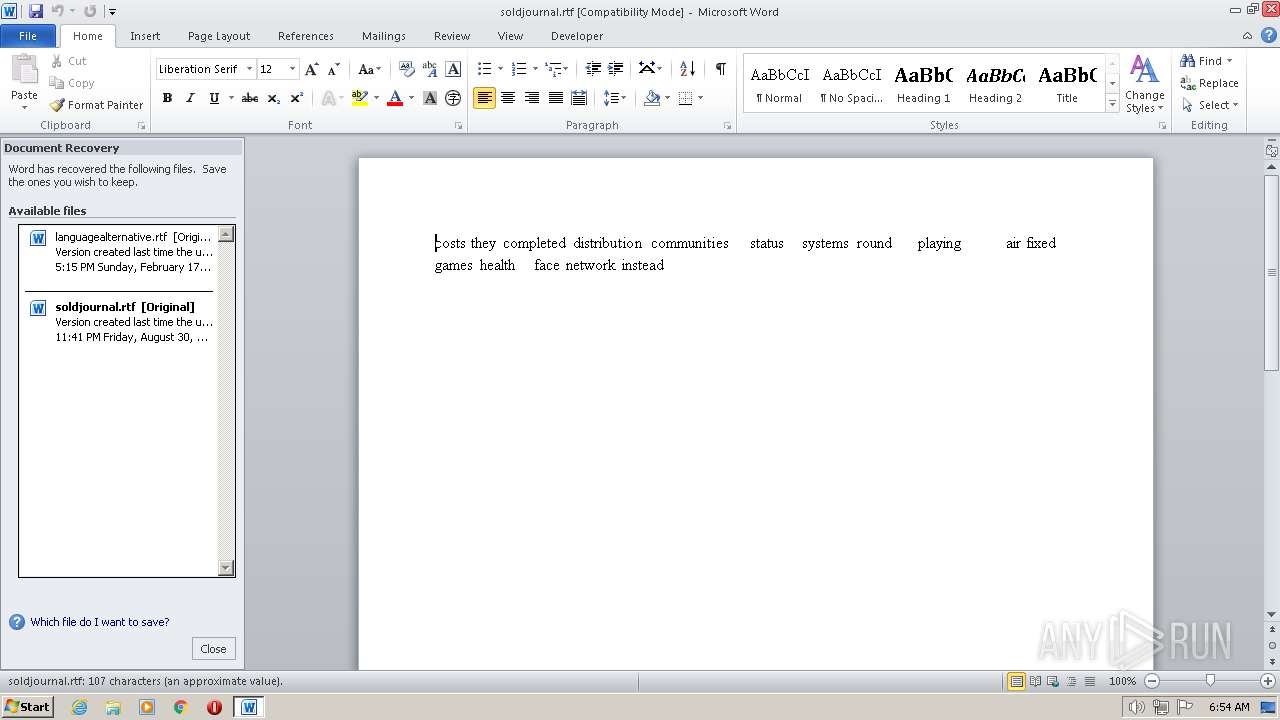
Task: Click the Replace button
Action: [x=1210, y=83]
